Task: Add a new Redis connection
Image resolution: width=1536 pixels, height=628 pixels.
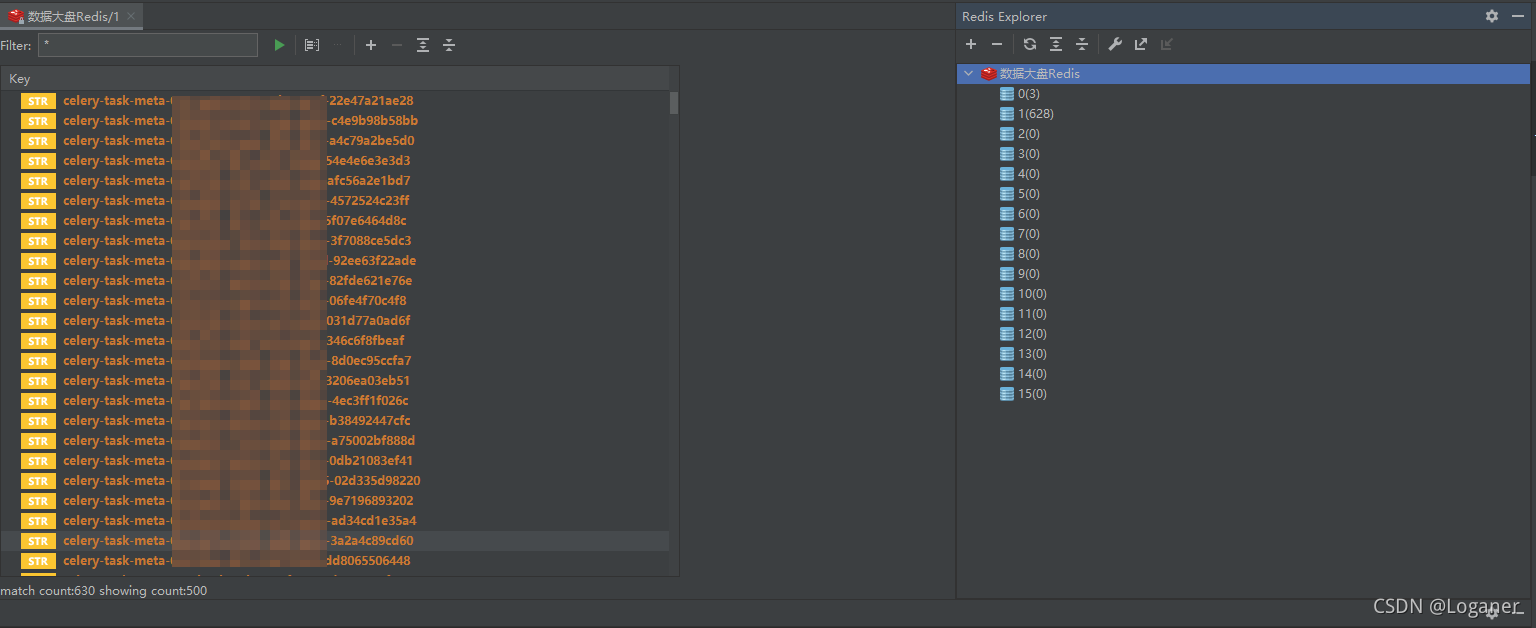Action: pyautogui.click(x=970, y=44)
